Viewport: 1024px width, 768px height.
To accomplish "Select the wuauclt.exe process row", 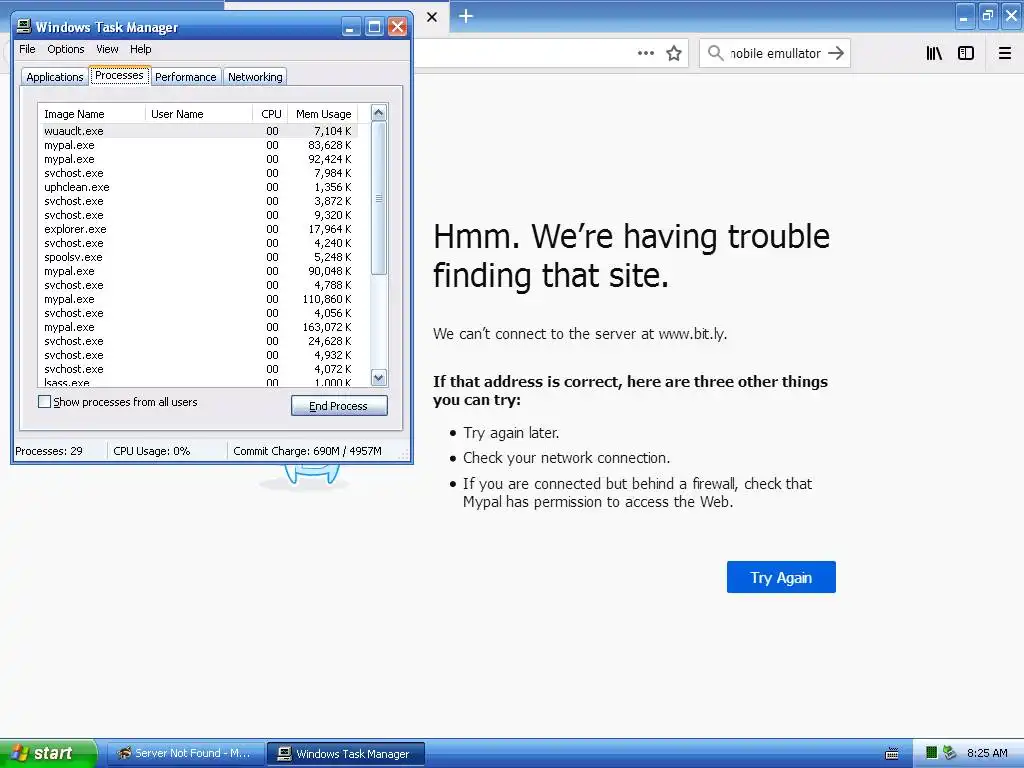I will point(199,131).
